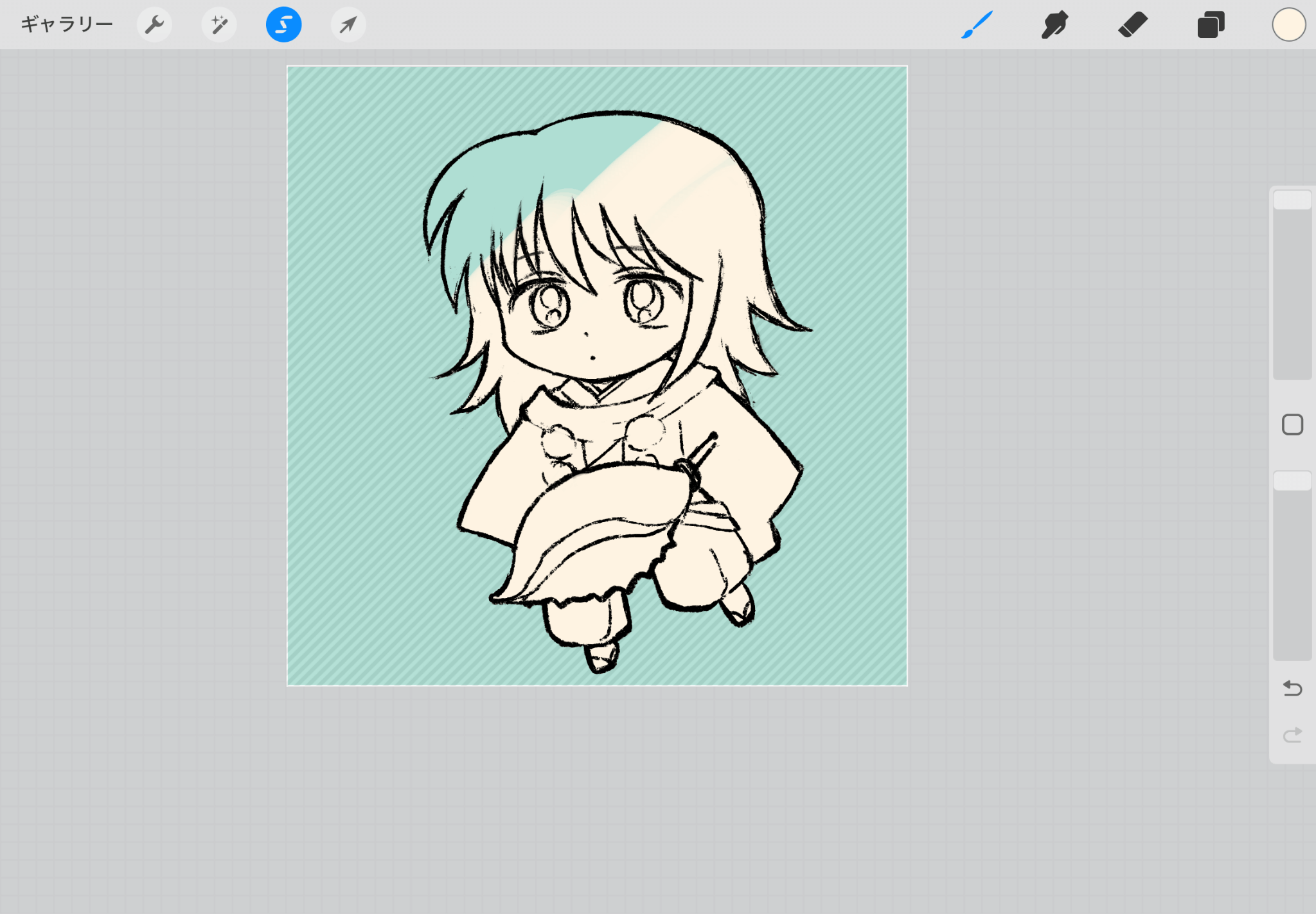The height and width of the screenshot is (914, 1316).
Task: Open the ギャラリー gallery view
Action: click(67, 24)
